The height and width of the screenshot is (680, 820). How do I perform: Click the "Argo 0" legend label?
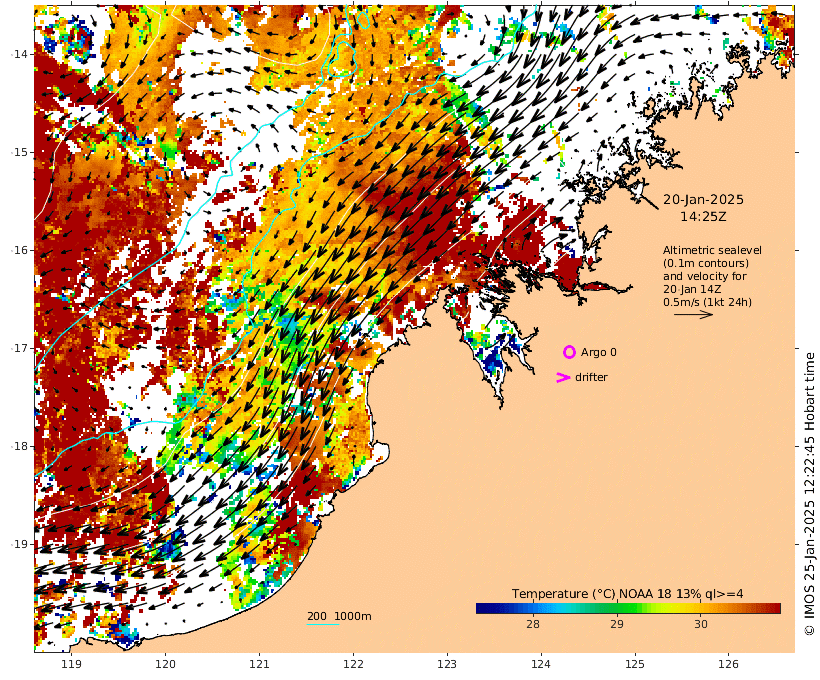[599, 353]
